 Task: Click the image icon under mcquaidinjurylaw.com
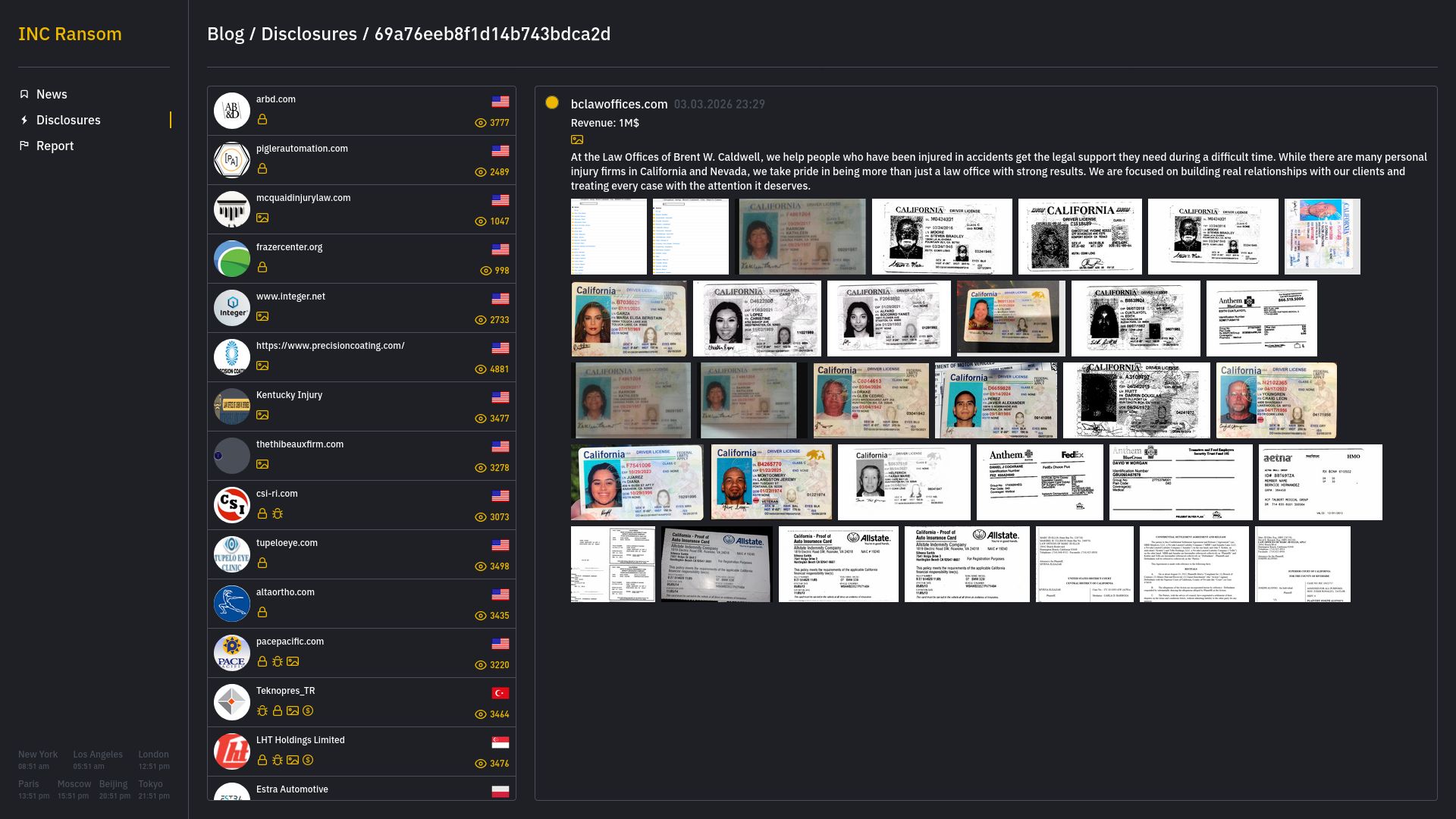coord(262,218)
